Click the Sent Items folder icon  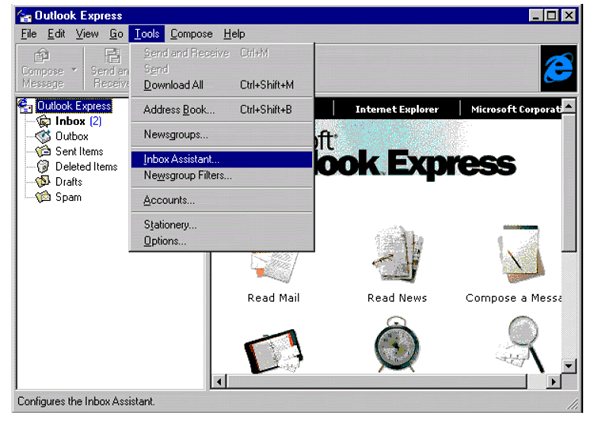pyautogui.click(x=43, y=152)
